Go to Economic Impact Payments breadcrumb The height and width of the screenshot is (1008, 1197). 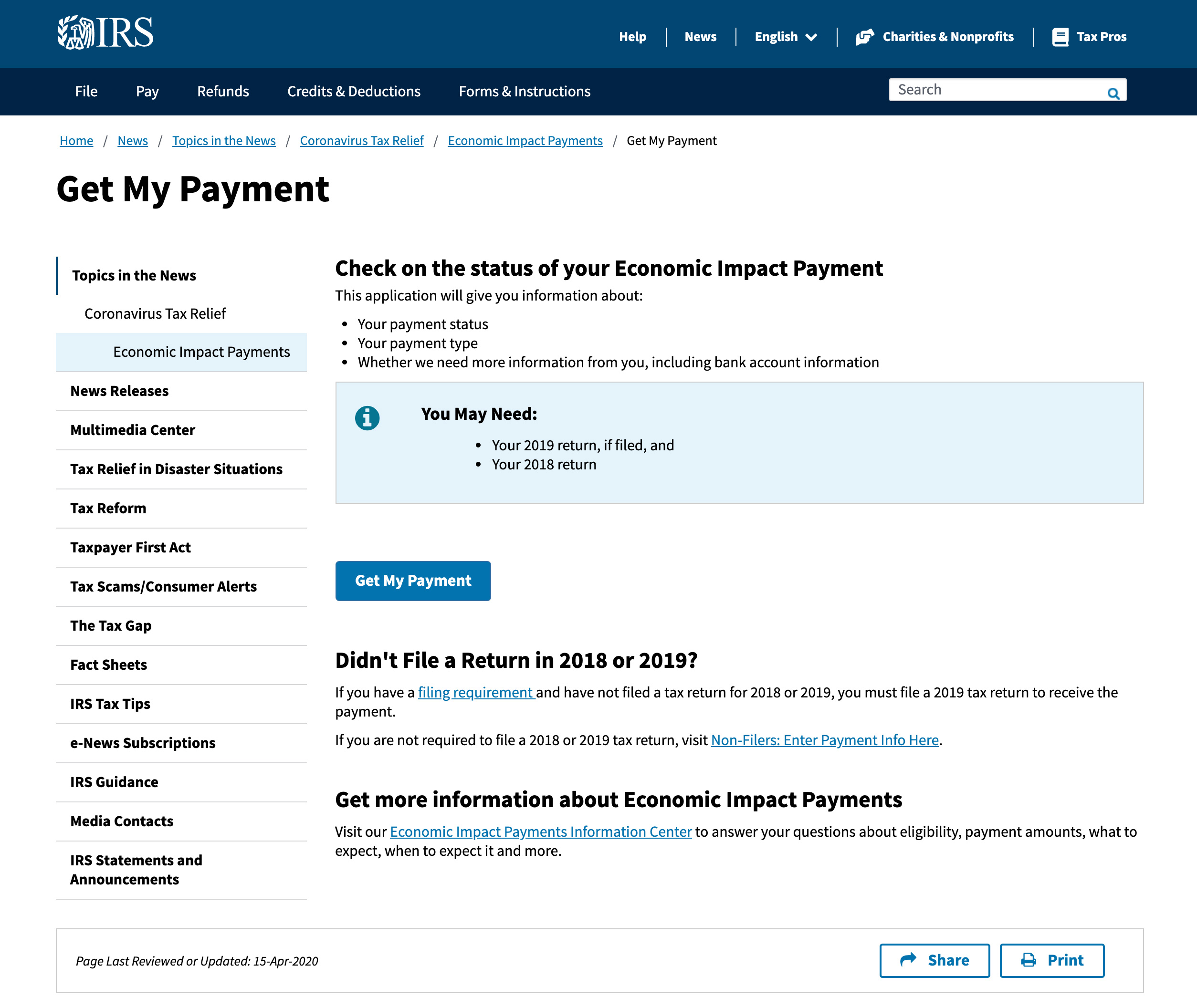click(x=525, y=141)
